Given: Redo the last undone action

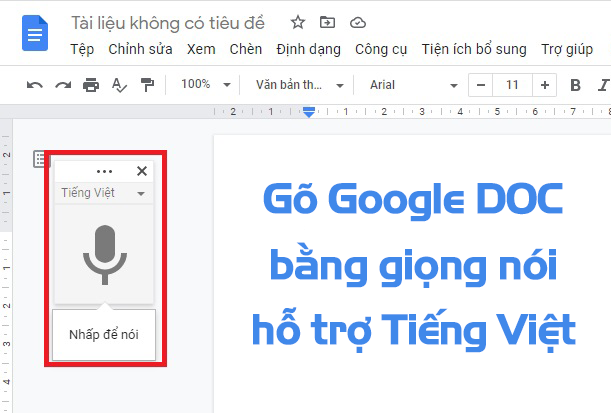Looking at the screenshot, I should [63, 85].
